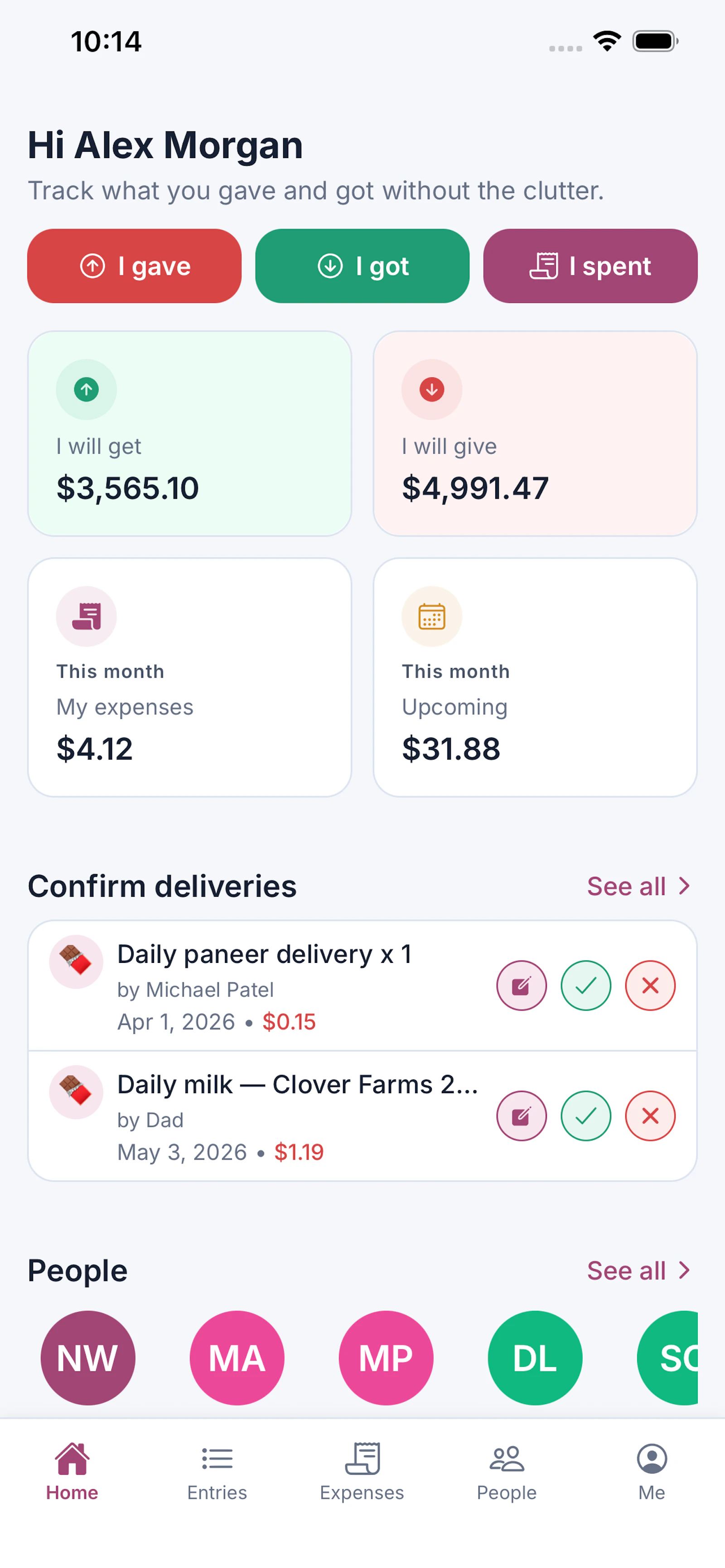The height and width of the screenshot is (1568, 725).
Task: Tap the green I got button
Action: click(x=362, y=266)
